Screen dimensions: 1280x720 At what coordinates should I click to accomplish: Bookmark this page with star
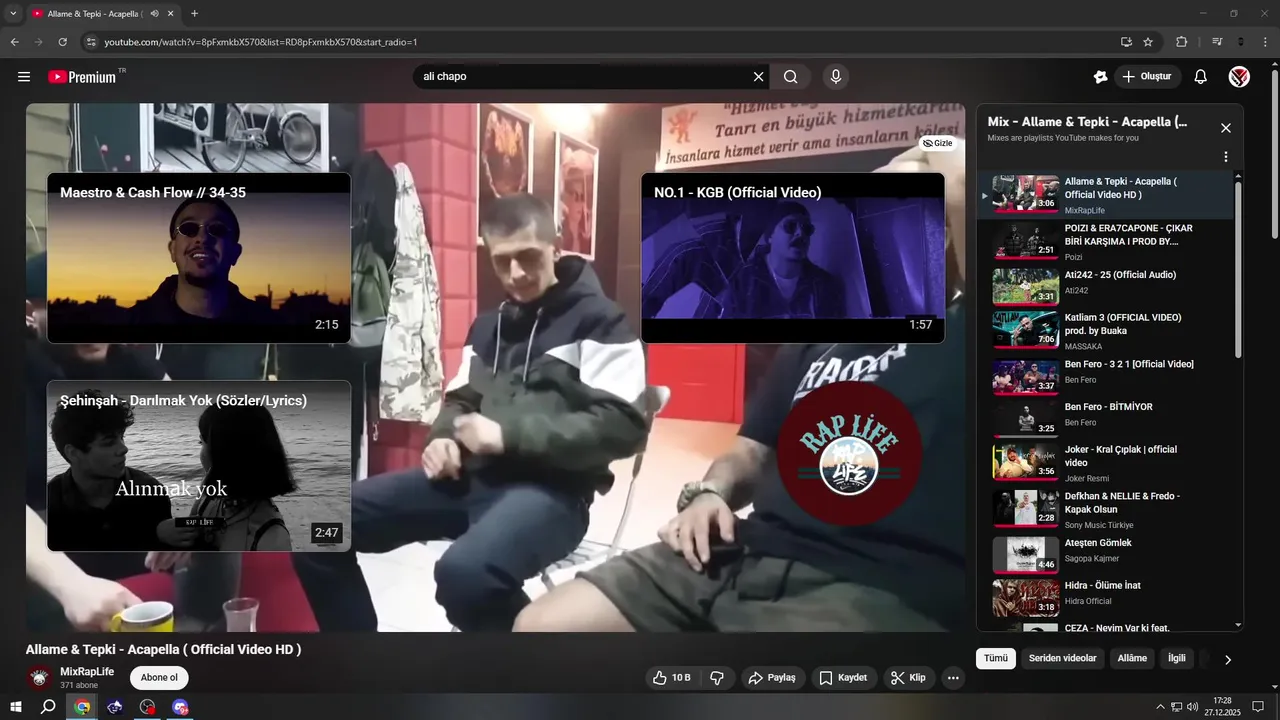coord(1148,42)
